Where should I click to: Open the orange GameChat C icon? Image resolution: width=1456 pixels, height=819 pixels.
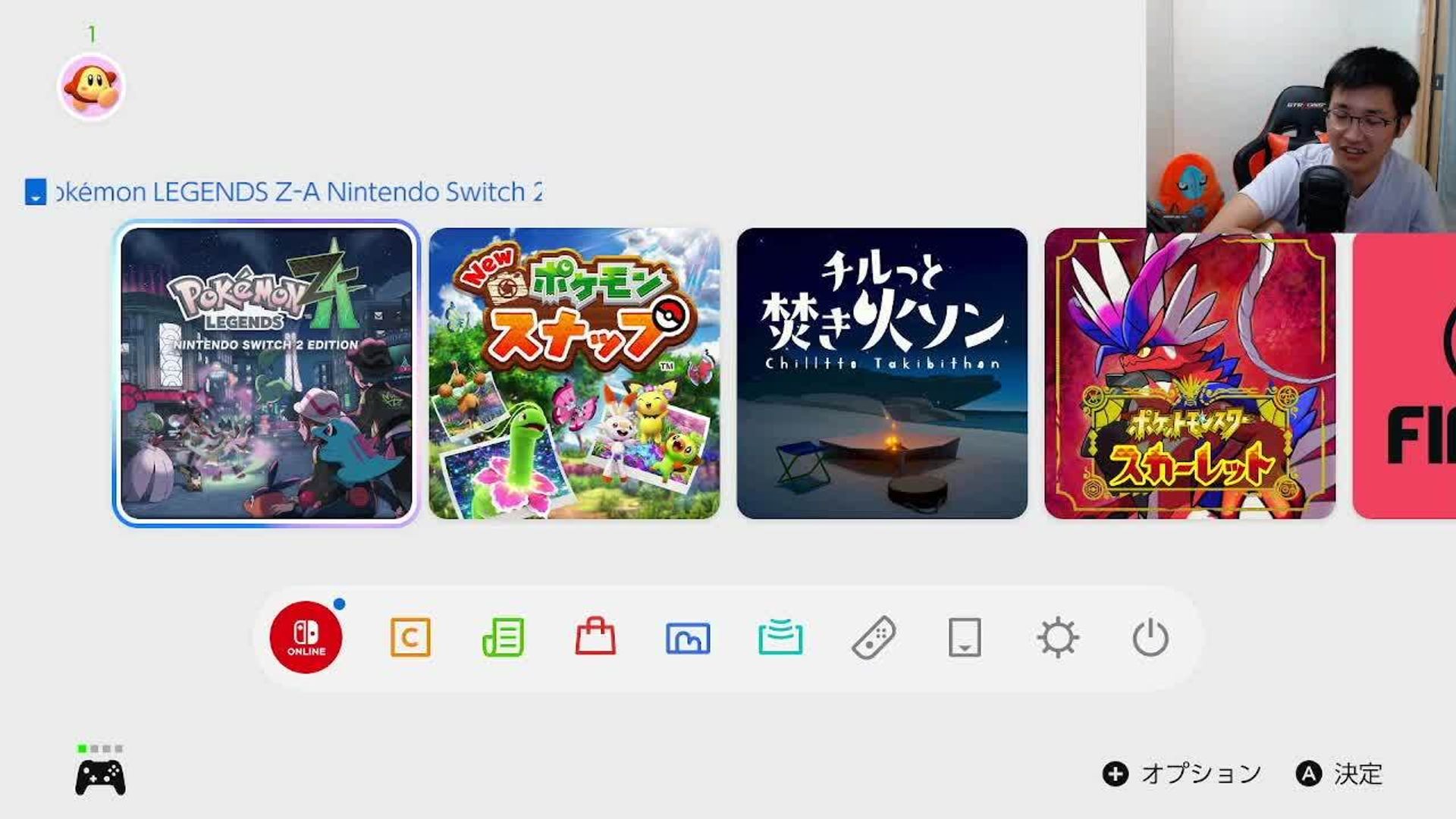(x=410, y=637)
